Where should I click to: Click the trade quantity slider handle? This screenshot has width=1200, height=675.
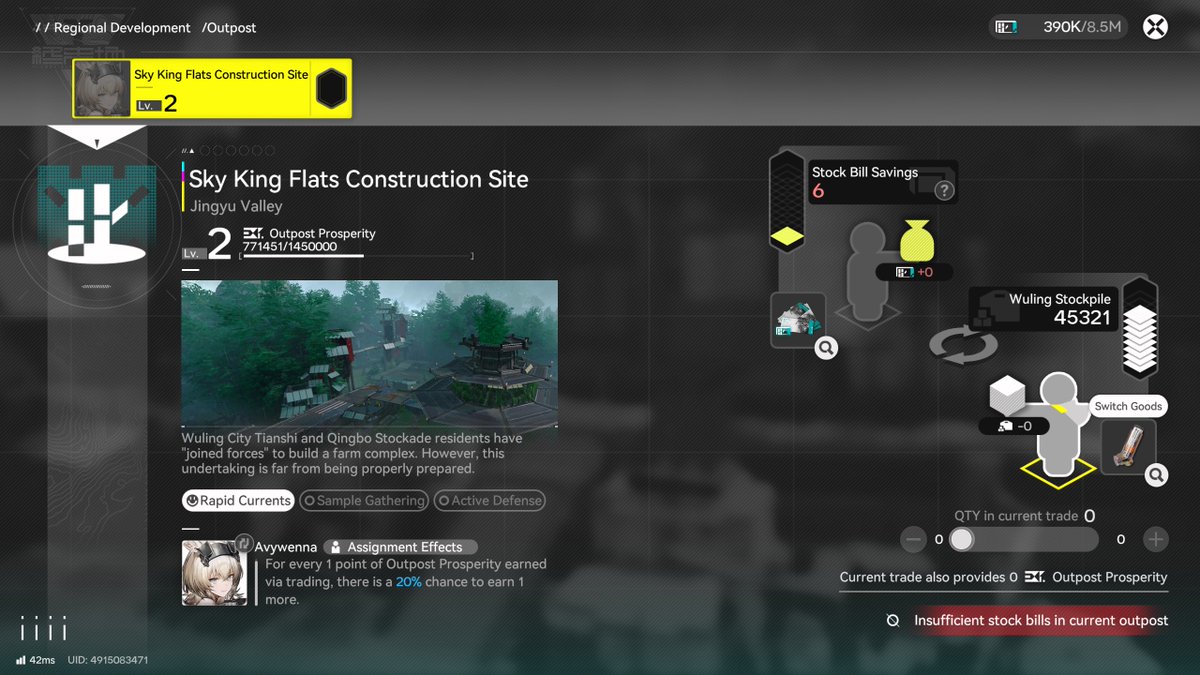[x=961, y=540]
